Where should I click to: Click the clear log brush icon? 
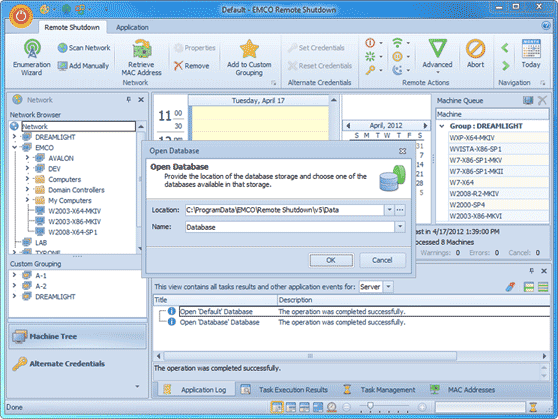(511, 287)
